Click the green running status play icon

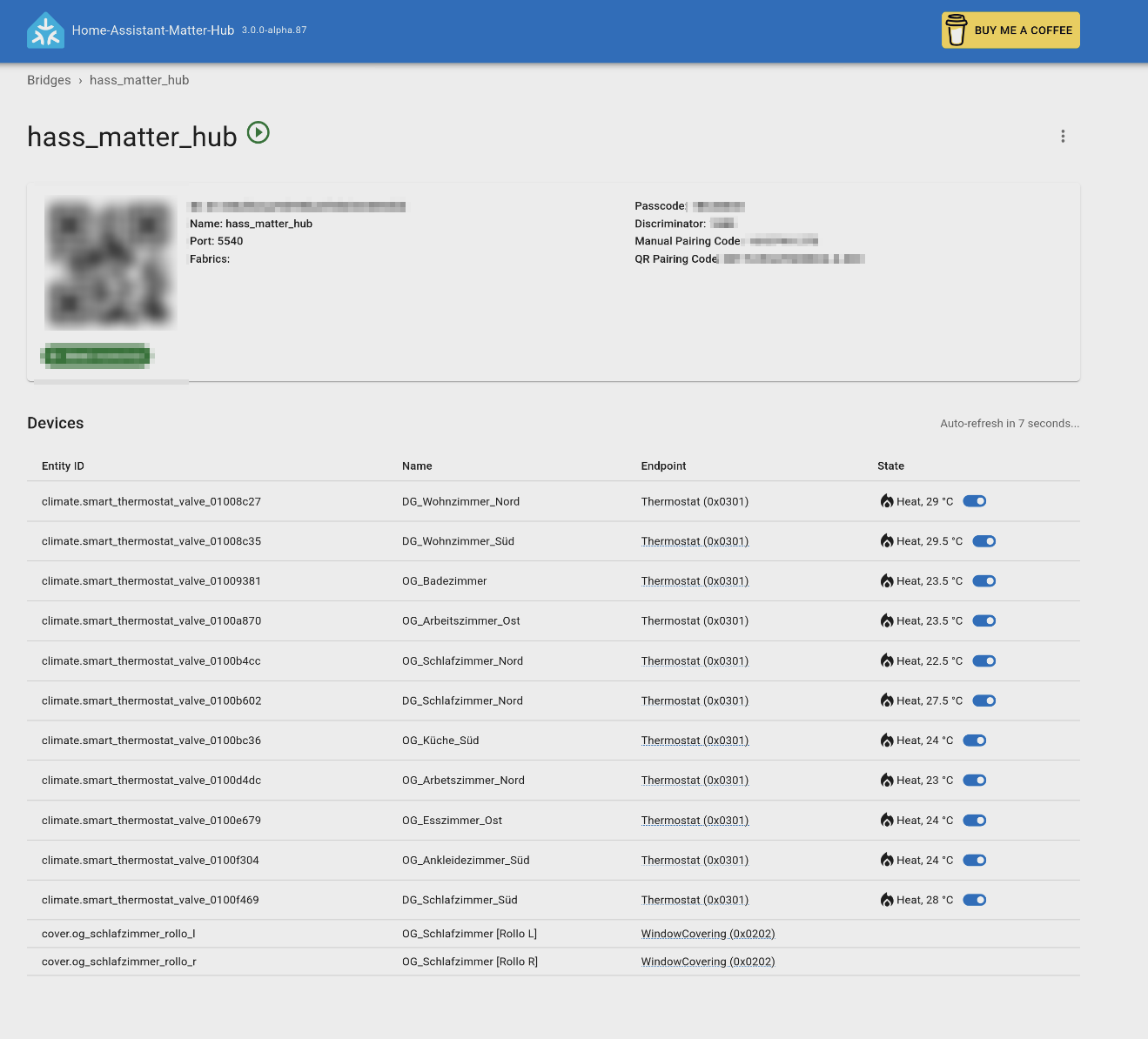(x=258, y=132)
